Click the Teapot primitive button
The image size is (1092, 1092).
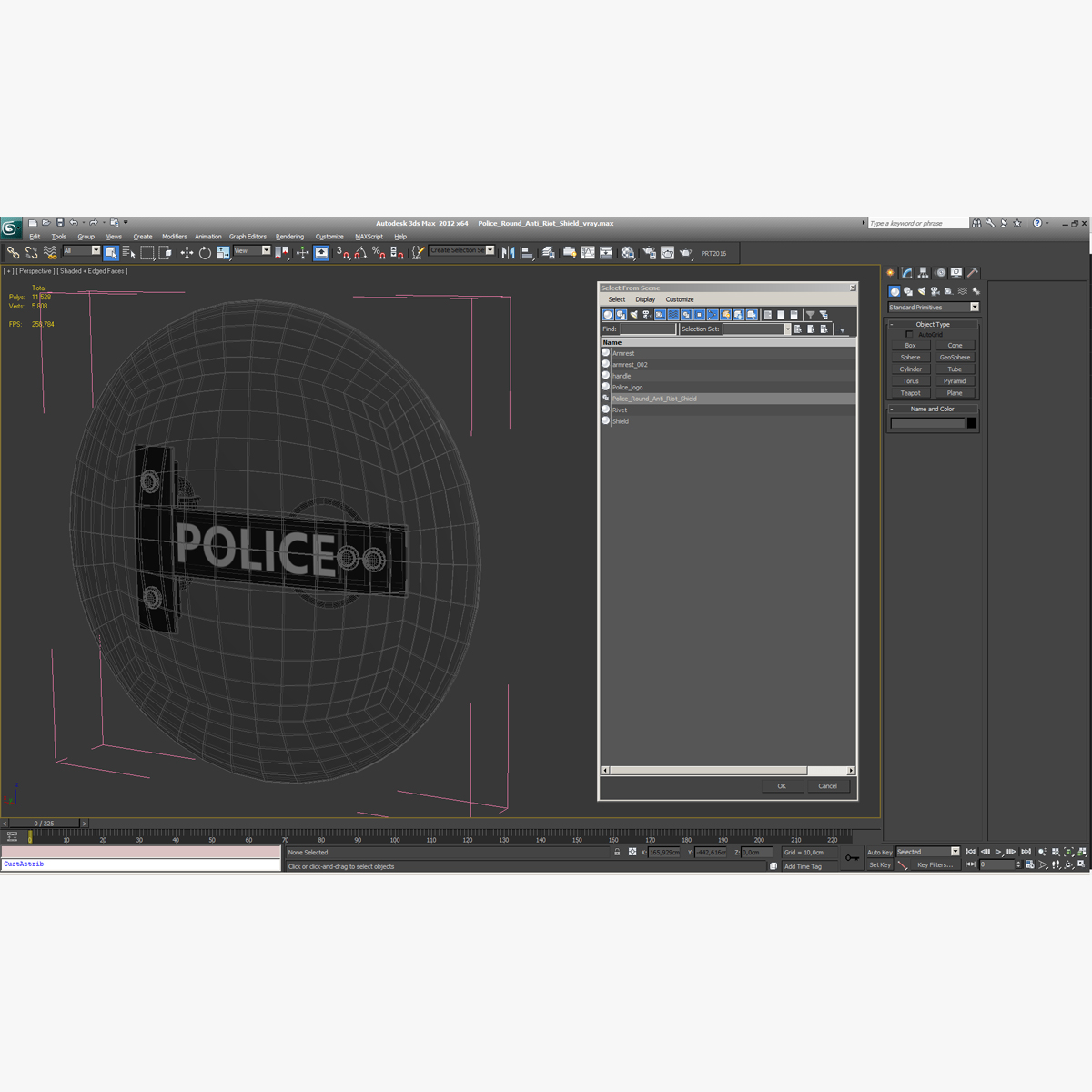pos(911,393)
